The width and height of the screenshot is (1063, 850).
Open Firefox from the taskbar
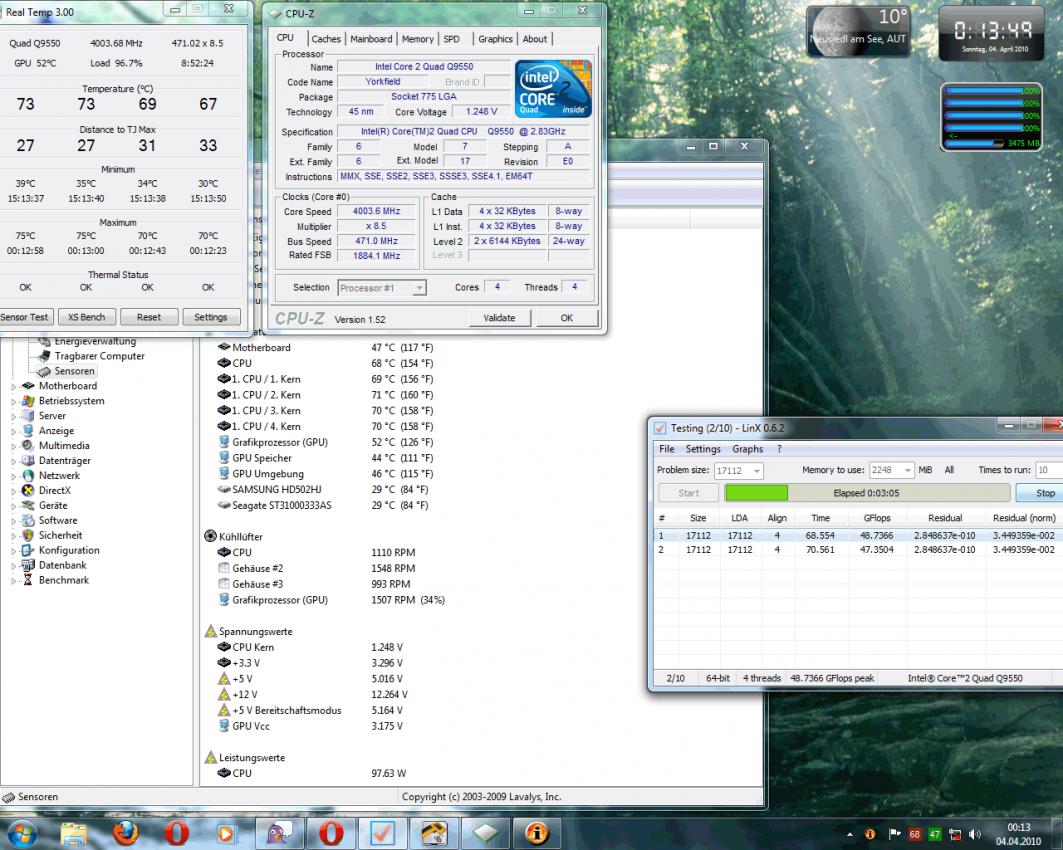(125, 832)
